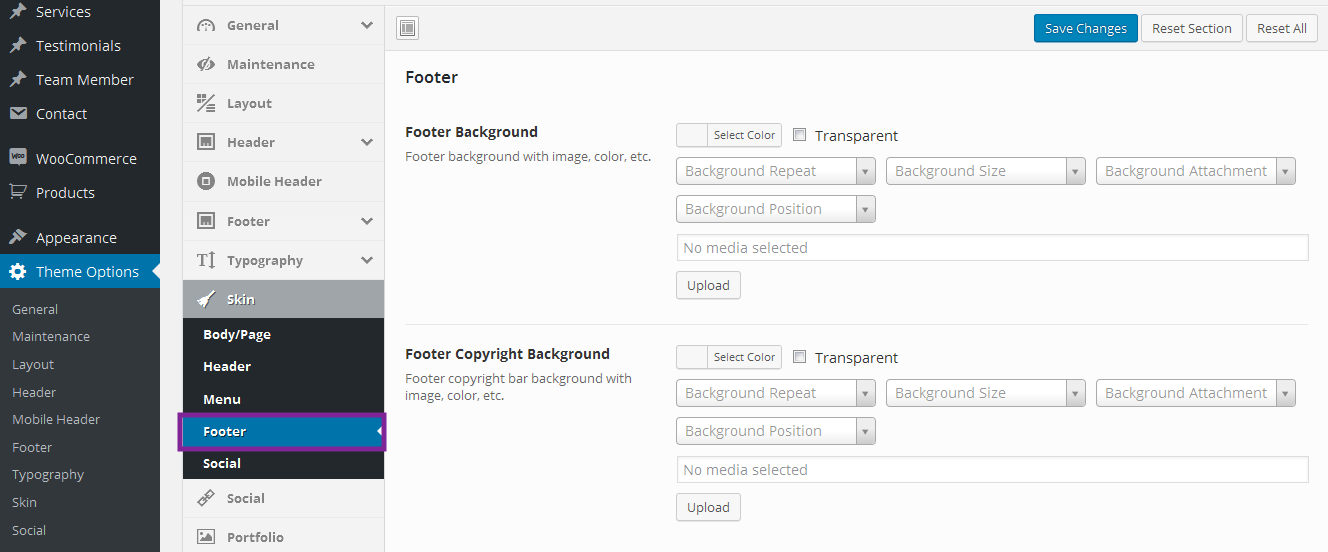Open the Body/Page skin submenu item
Viewport: 1328px width, 552px height.
(237, 334)
